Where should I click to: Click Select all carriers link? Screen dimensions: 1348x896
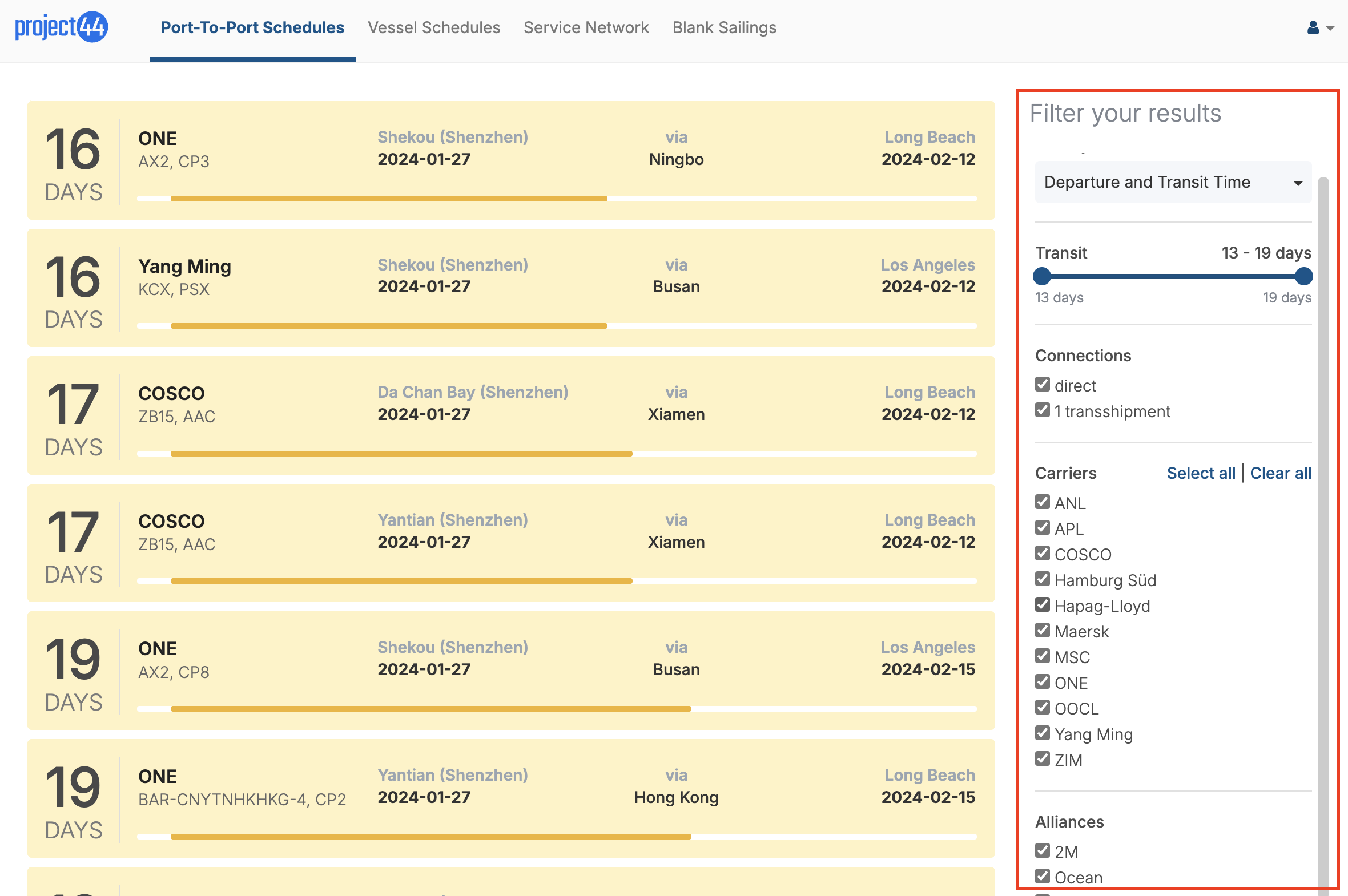pyautogui.click(x=1201, y=473)
